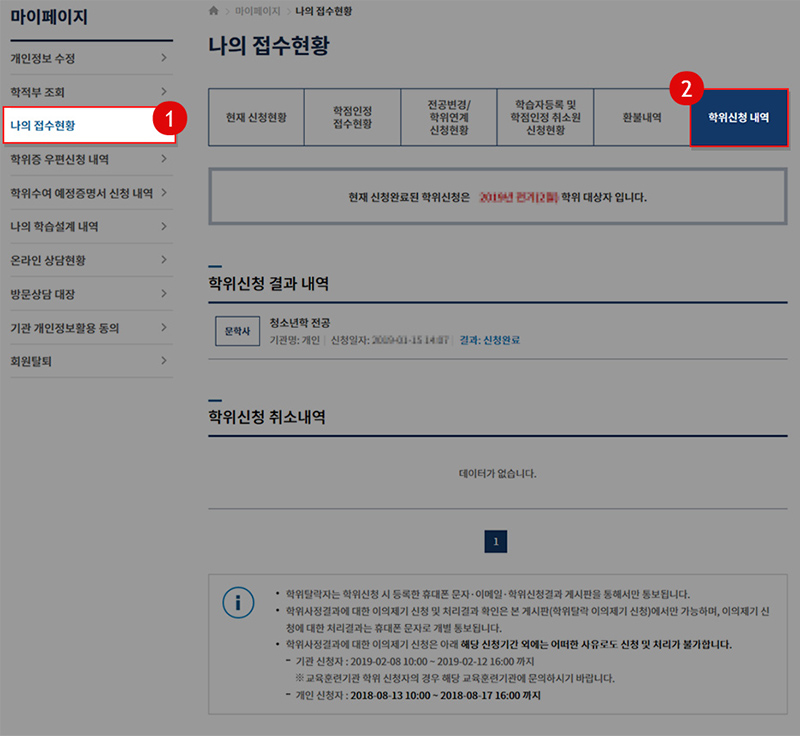The height and width of the screenshot is (736, 800).
Task: Switch to 현재 신청현황 tab
Action: click(x=256, y=118)
